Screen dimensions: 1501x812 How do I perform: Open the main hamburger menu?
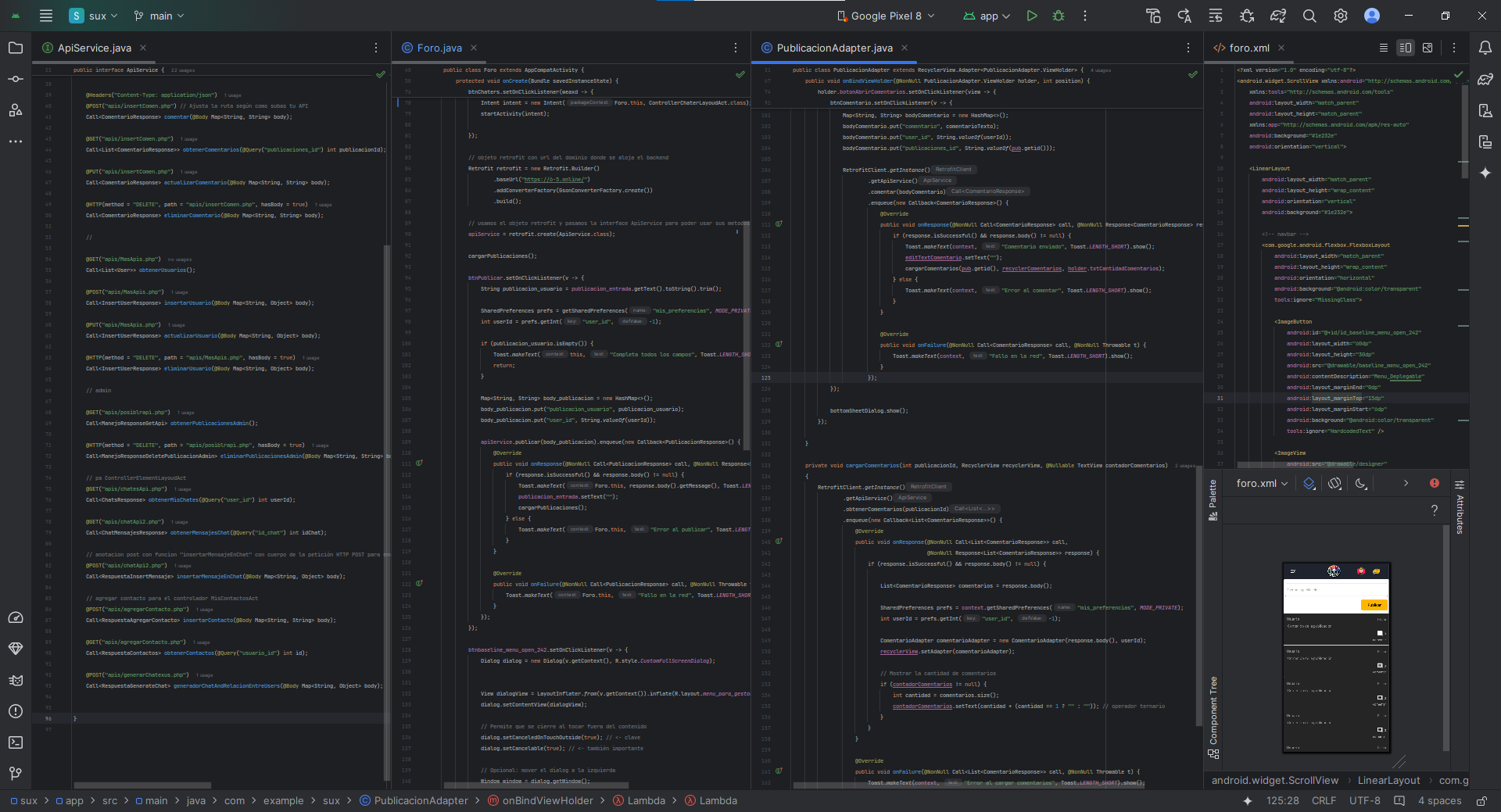tap(46, 16)
